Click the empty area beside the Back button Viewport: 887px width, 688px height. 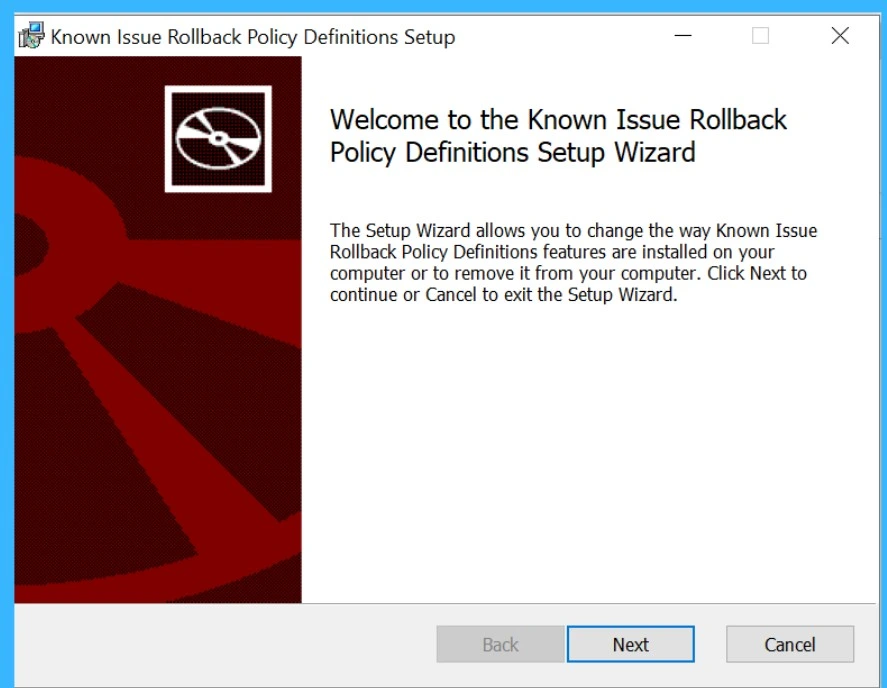[x=380, y=644]
